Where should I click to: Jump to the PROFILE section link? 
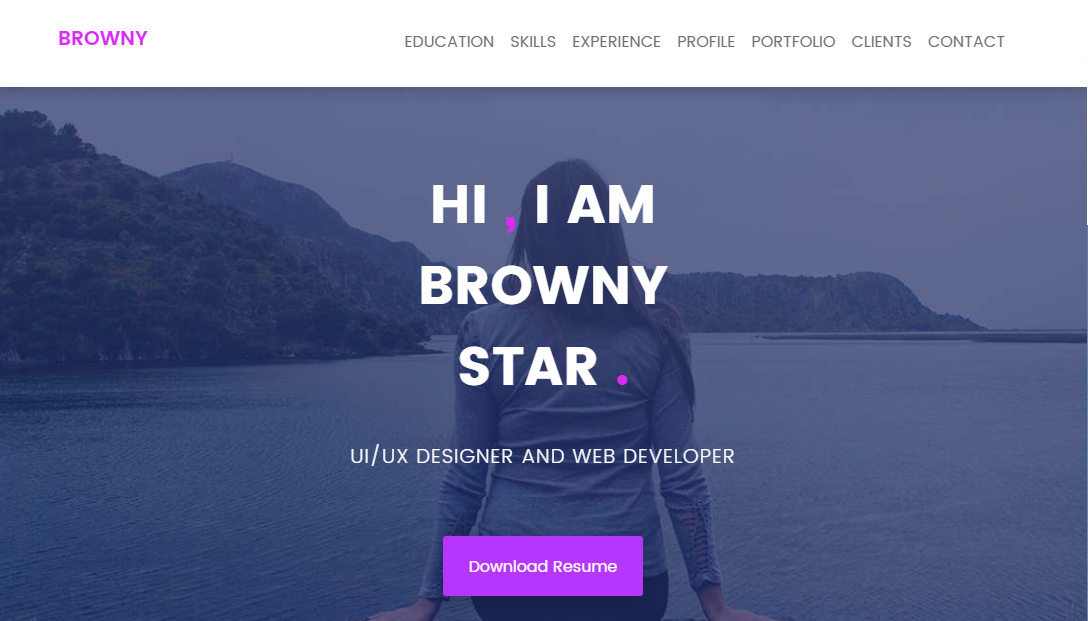[x=706, y=42]
